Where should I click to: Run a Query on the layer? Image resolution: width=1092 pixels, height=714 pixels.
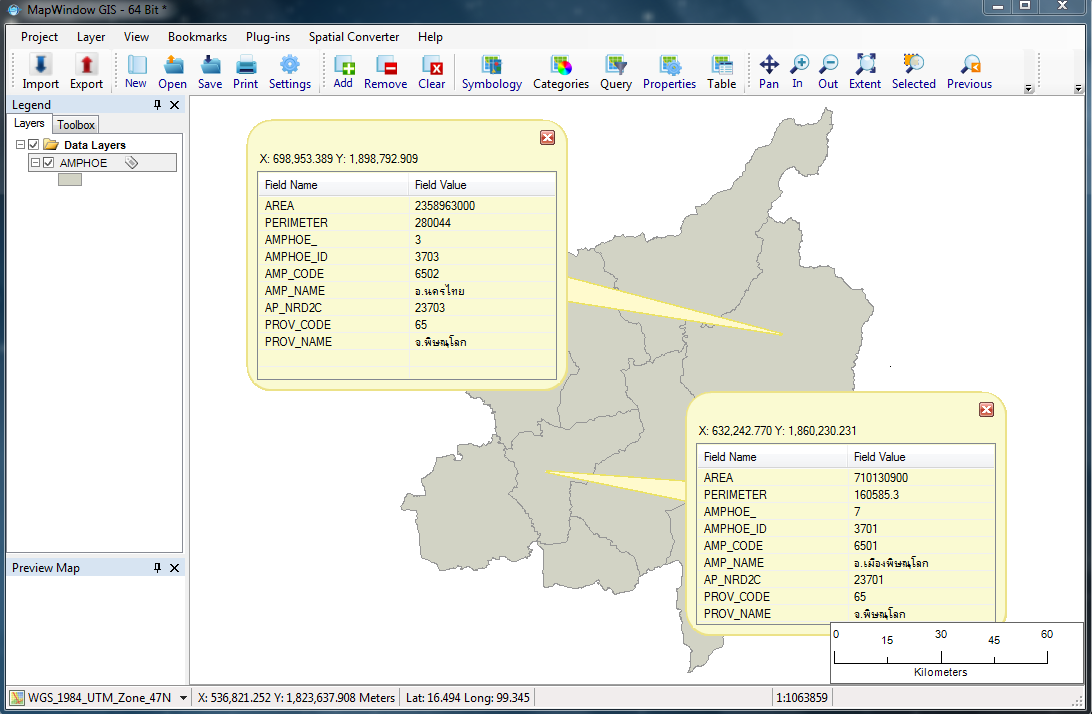pos(615,71)
